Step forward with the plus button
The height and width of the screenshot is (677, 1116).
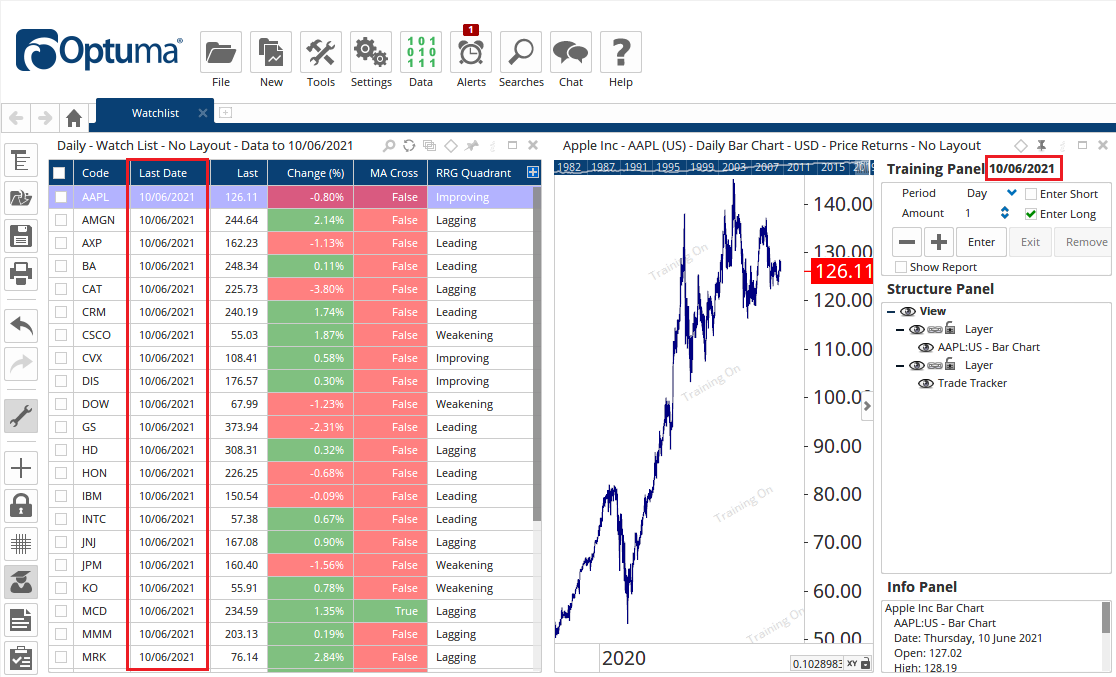tap(939, 242)
